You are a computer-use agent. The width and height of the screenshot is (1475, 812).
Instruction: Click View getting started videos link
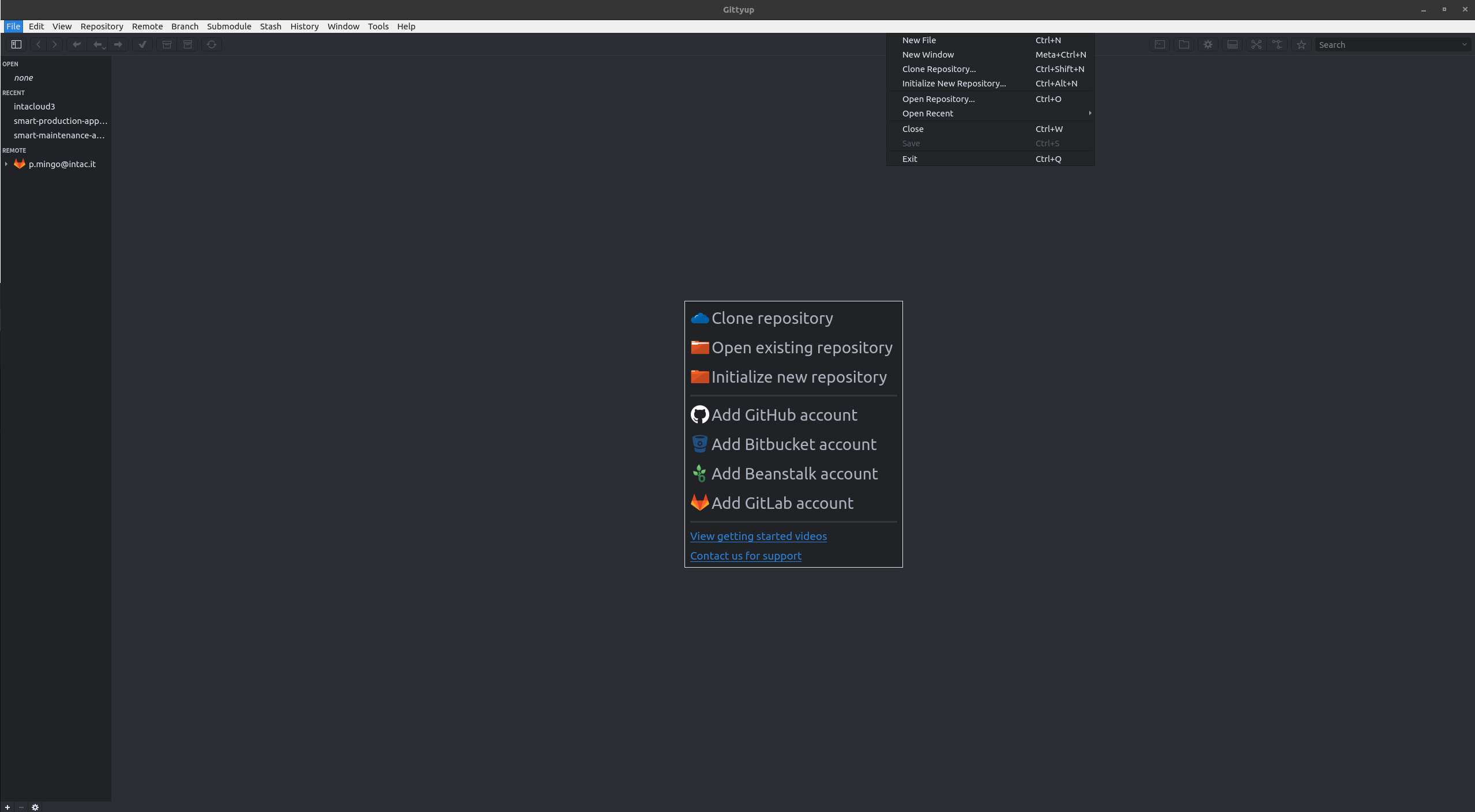coord(758,536)
